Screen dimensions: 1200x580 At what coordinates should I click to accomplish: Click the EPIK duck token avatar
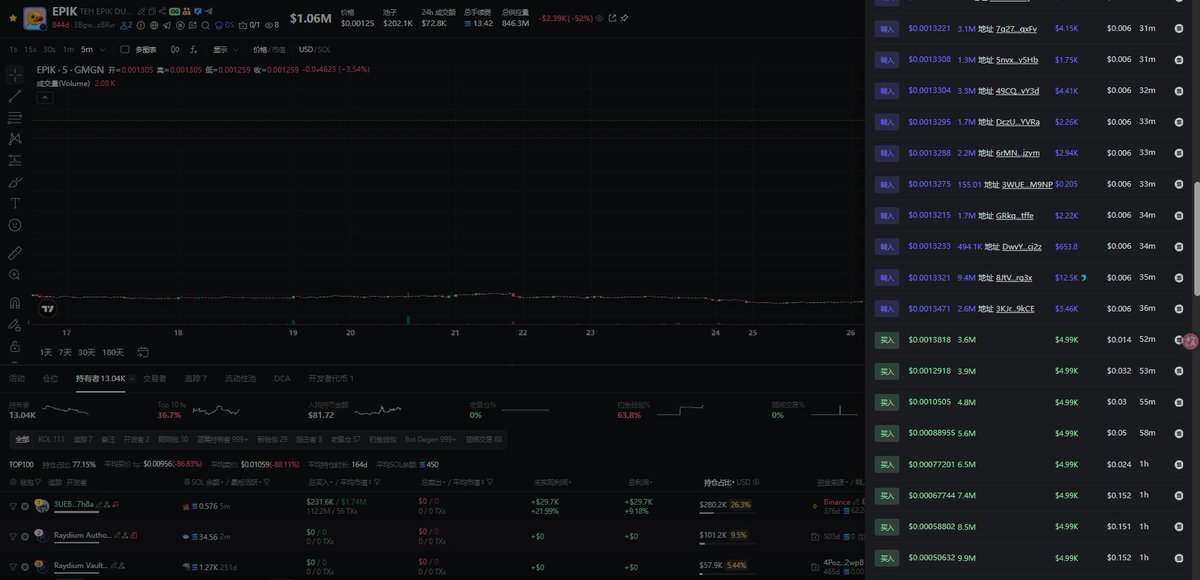(34, 19)
